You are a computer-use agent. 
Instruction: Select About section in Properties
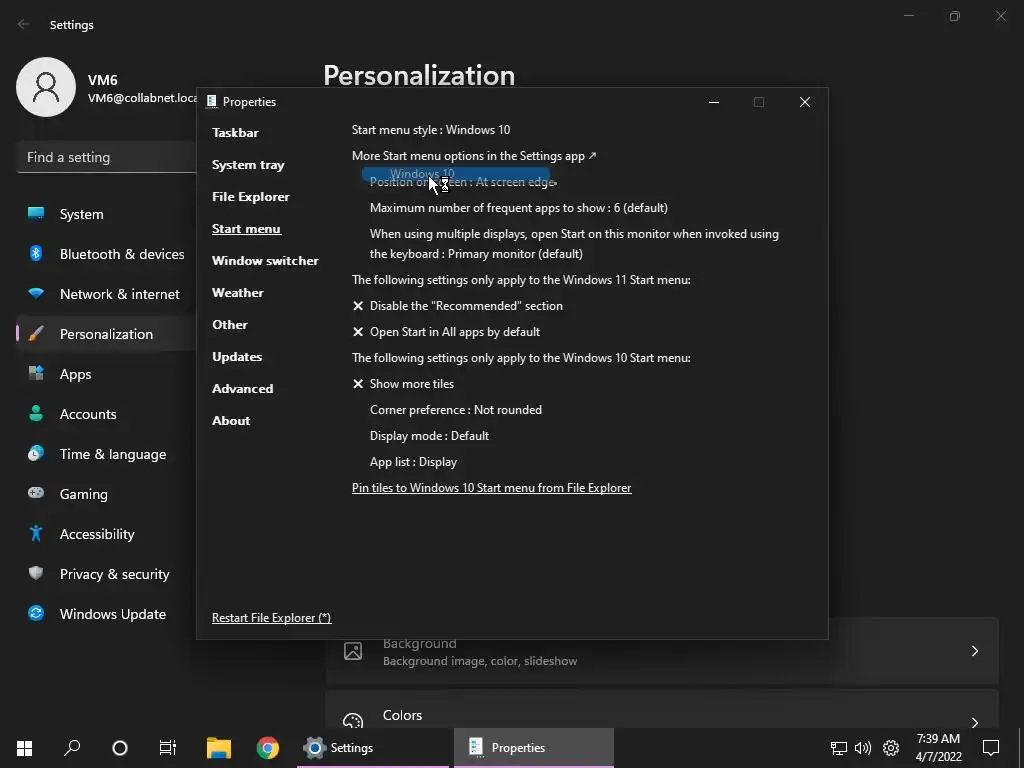point(231,421)
